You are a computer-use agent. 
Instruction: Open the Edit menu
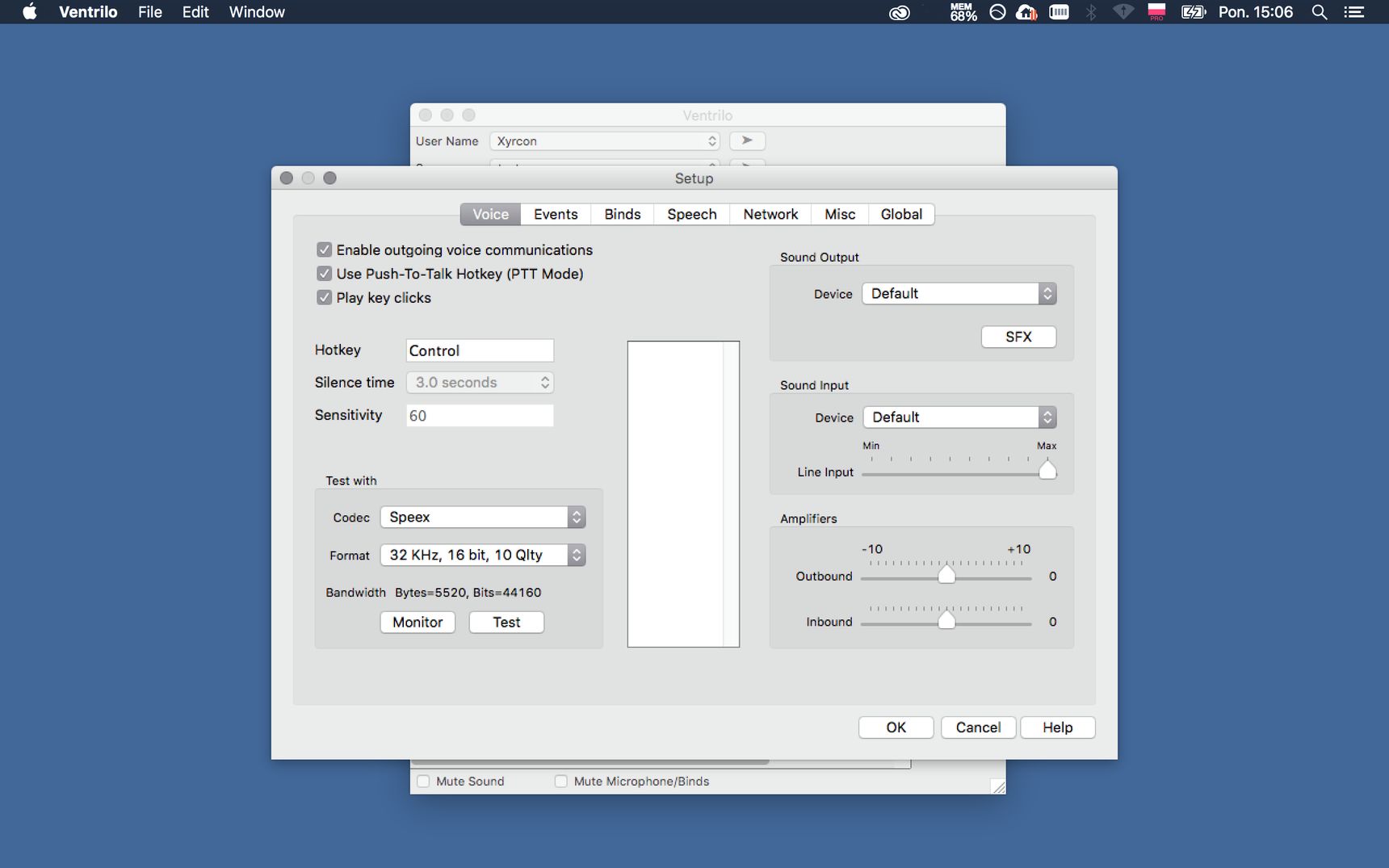click(195, 12)
